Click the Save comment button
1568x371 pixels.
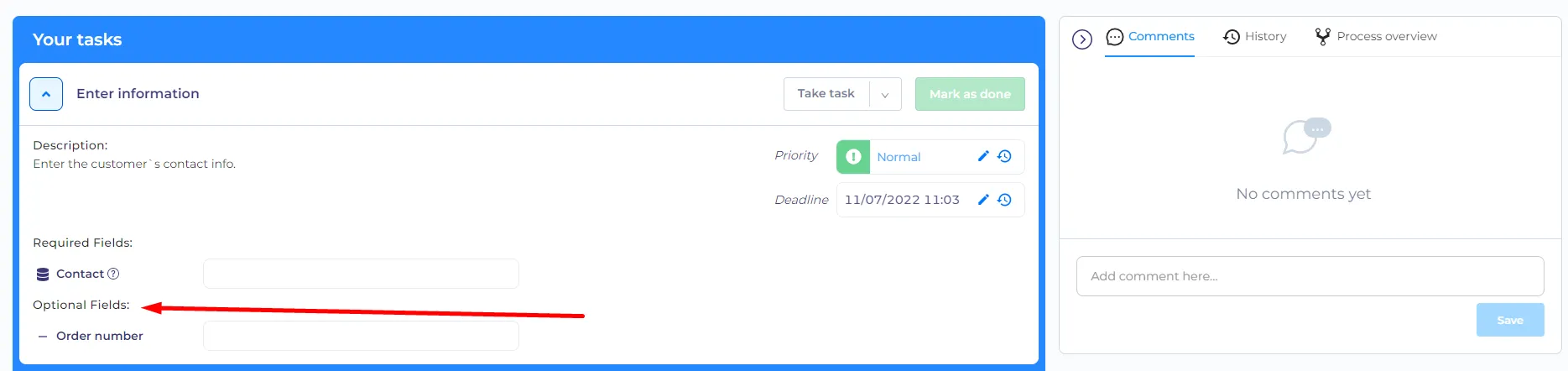pyautogui.click(x=1510, y=320)
